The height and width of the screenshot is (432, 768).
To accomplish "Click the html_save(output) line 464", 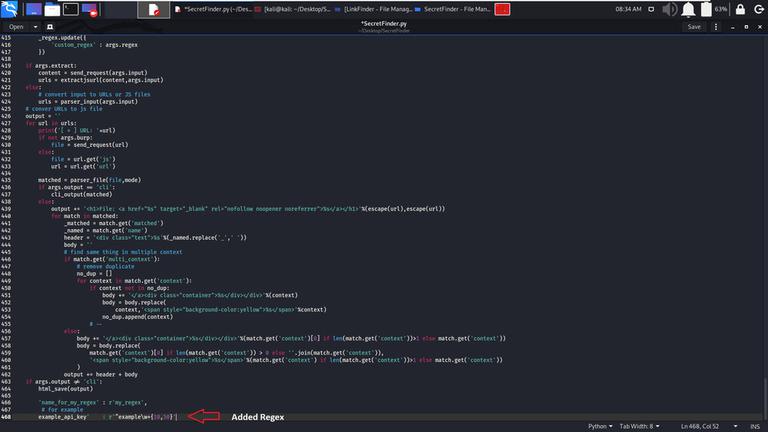I will click(x=66, y=389).
